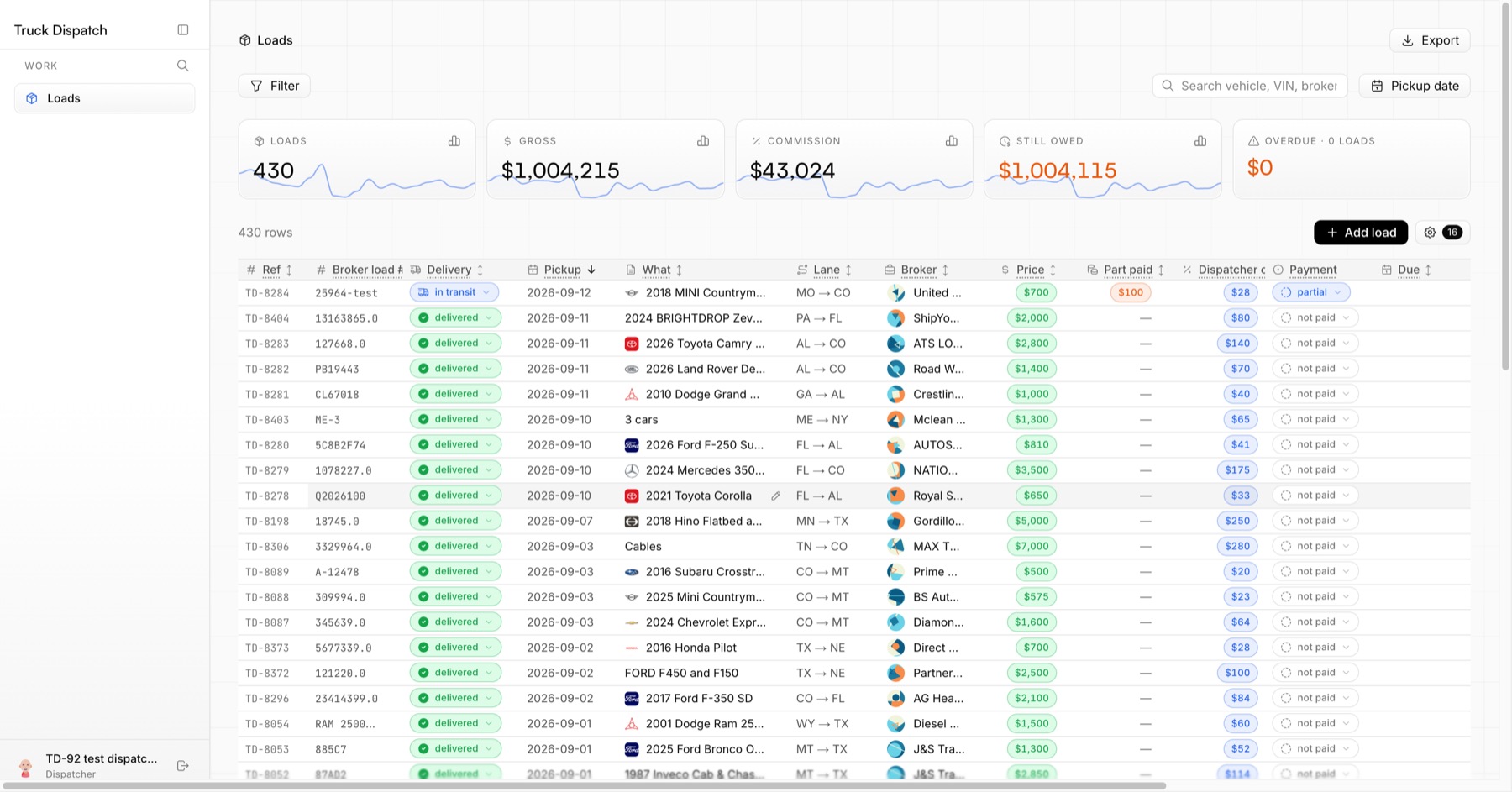1512x792 pixels.
Task: Open chart icon on Gross card
Action: [x=703, y=141]
